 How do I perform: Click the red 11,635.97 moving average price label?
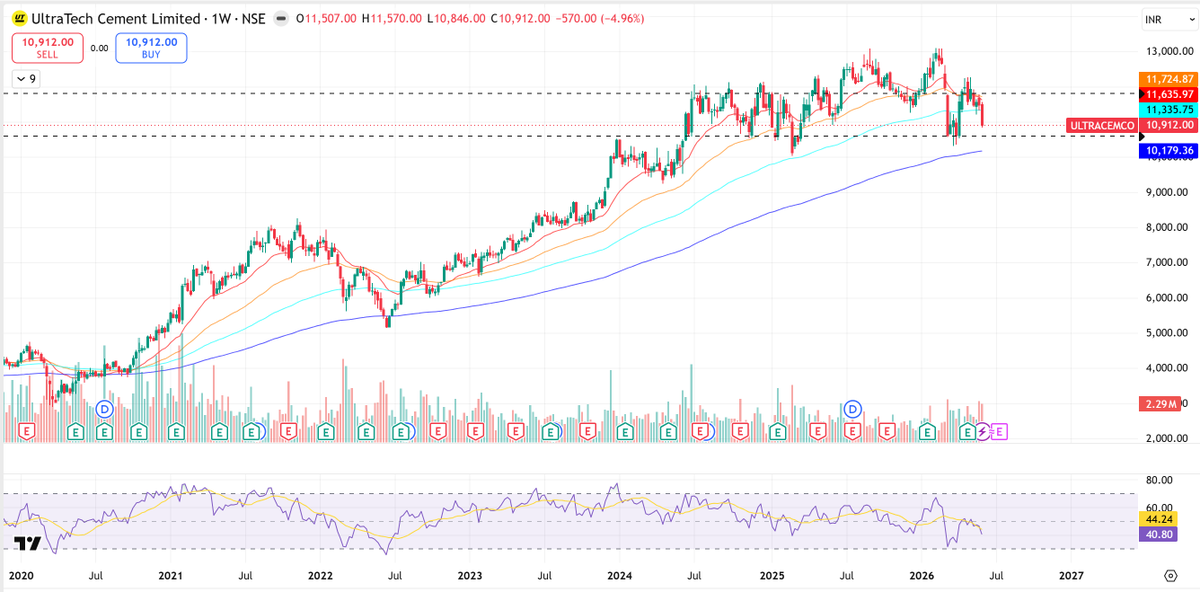click(x=1168, y=94)
